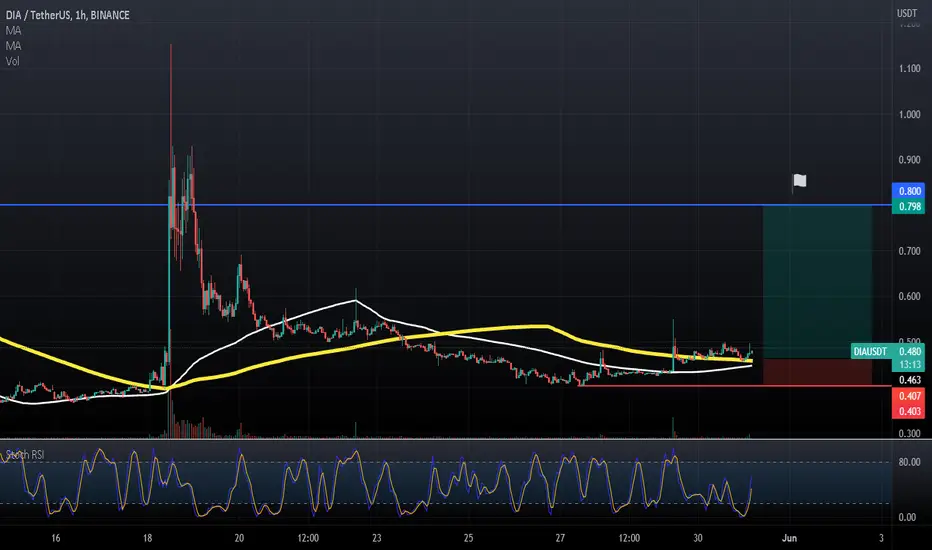This screenshot has height=550, width=932.
Task: Select the red horizontal support line
Action: 734,386
